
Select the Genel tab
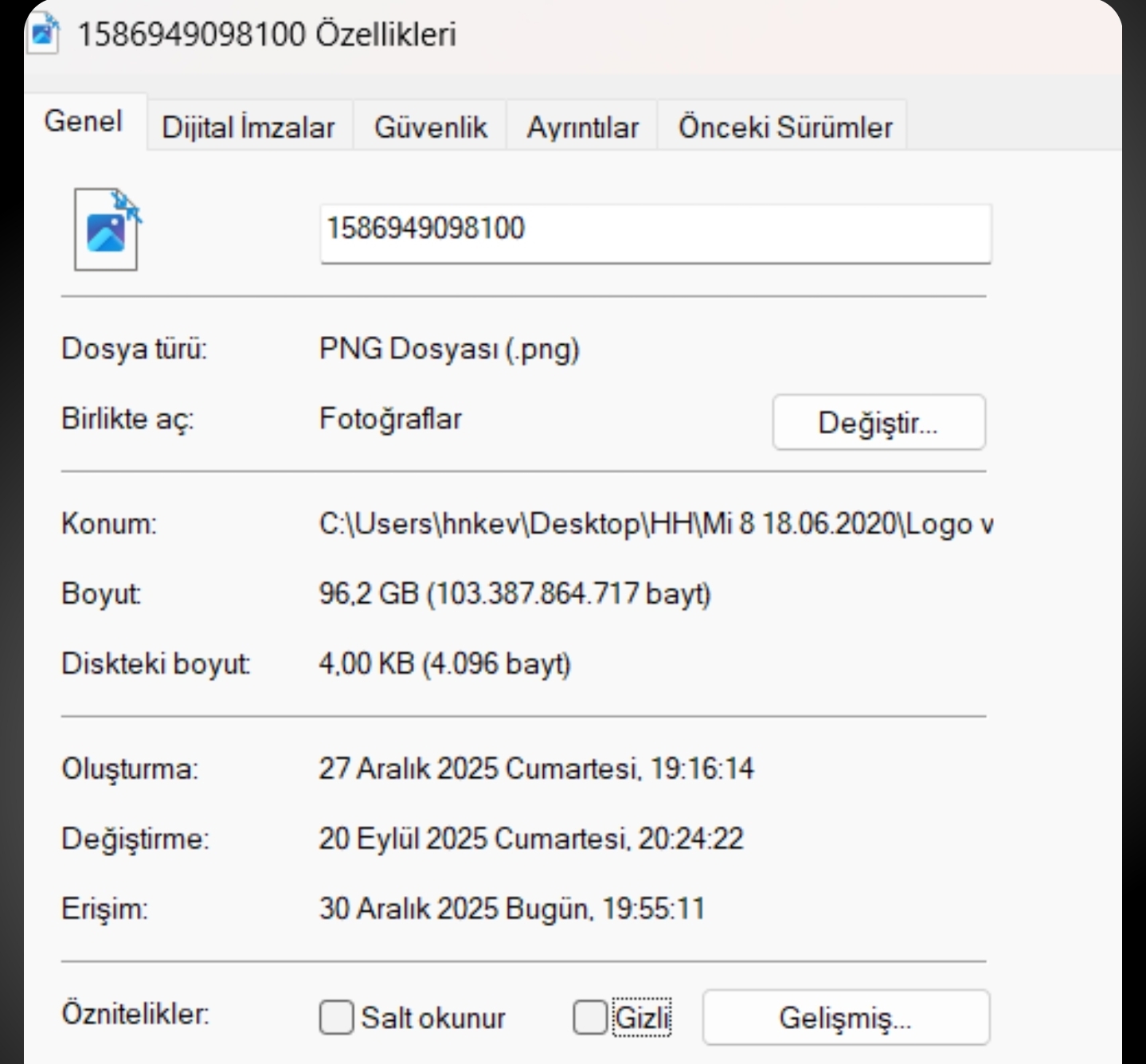click(x=84, y=122)
